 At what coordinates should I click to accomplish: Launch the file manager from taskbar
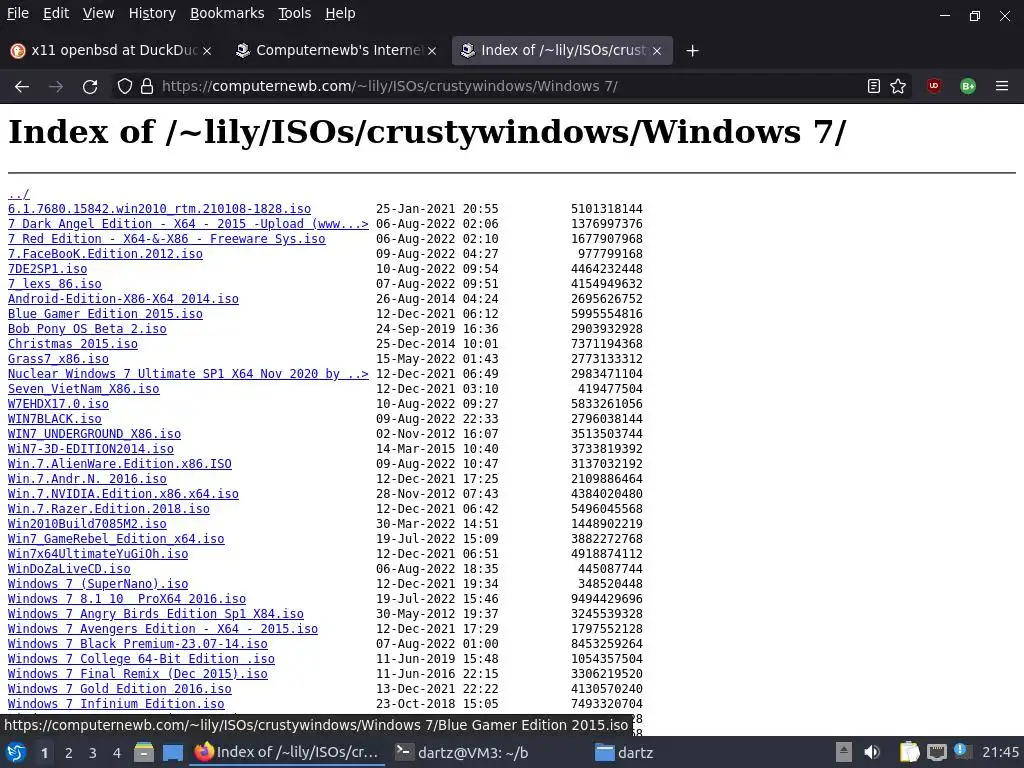click(x=144, y=752)
